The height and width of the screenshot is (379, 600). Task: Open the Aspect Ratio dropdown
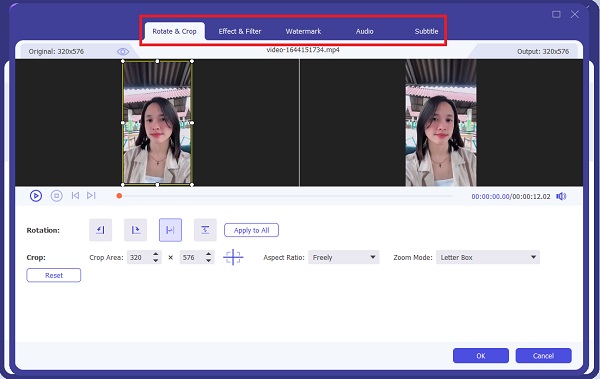tap(344, 257)
